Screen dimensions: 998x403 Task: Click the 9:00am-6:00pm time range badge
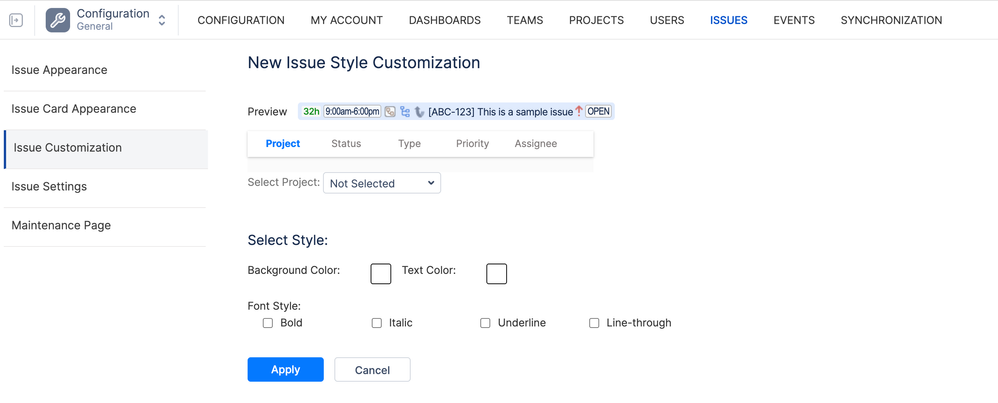tap(352, 112)
